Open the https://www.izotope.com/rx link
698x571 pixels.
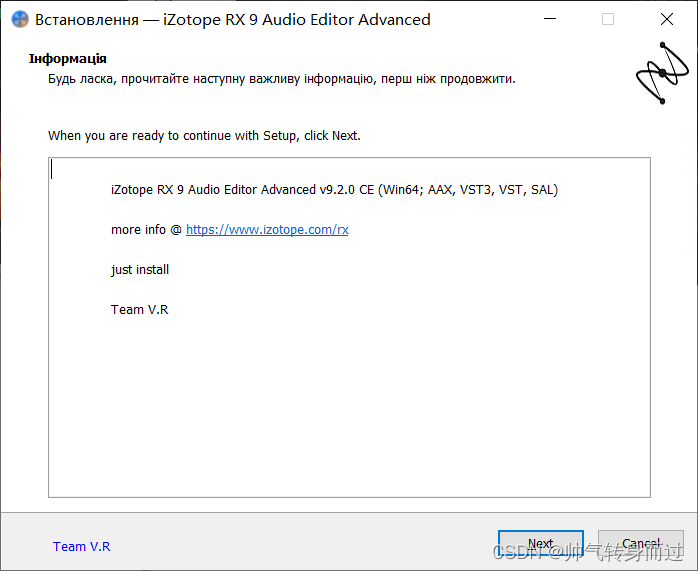point(267,230)
